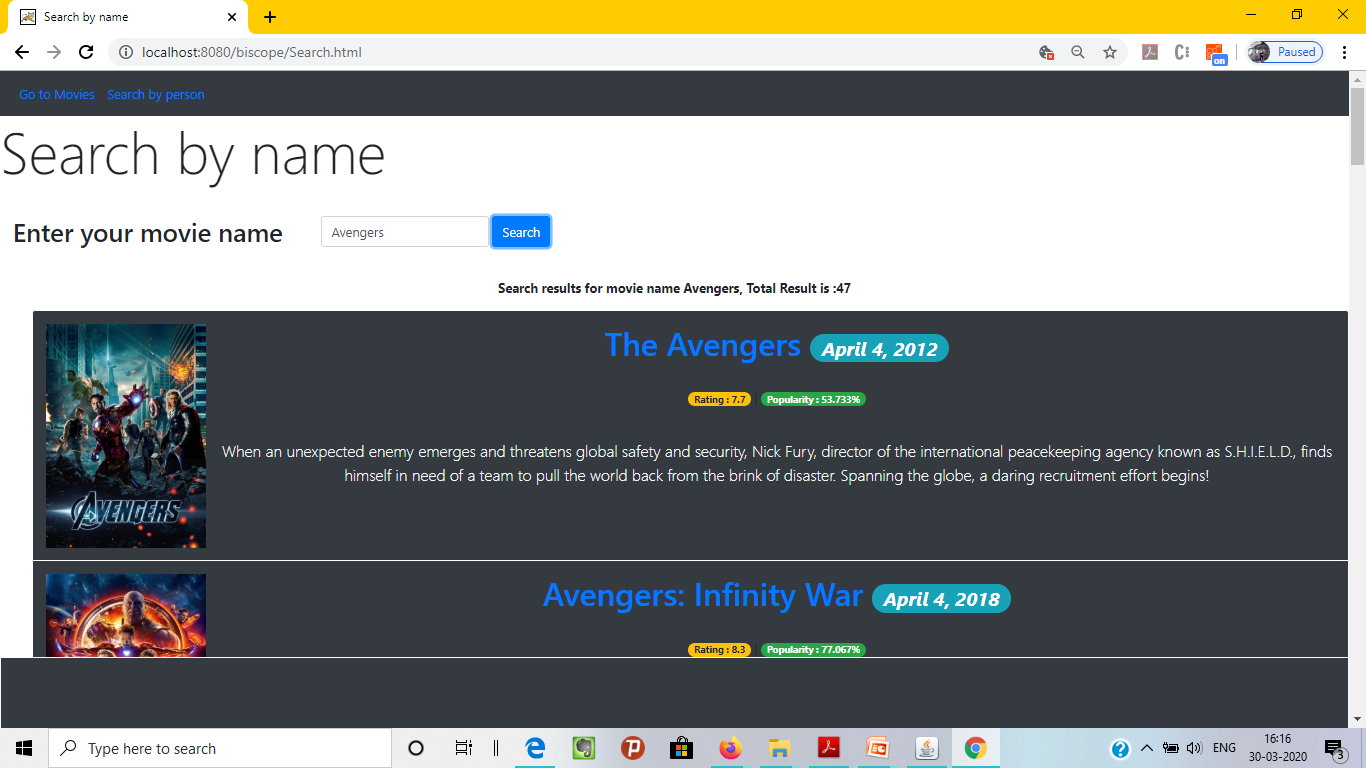The height and width of the screenshot is (768, 1366).
Task: Click the search results count text
Action: point(674,289)
